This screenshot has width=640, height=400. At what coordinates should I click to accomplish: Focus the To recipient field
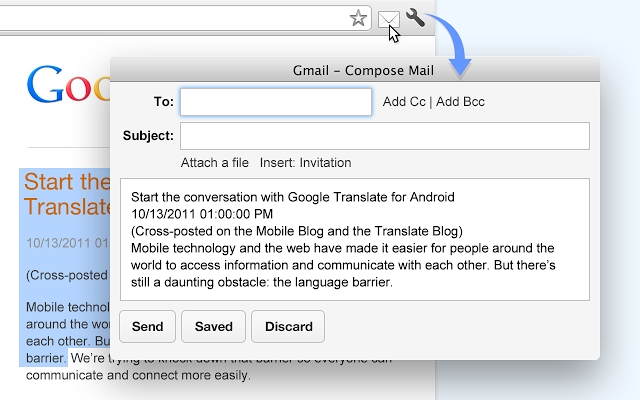coord(276,102)
